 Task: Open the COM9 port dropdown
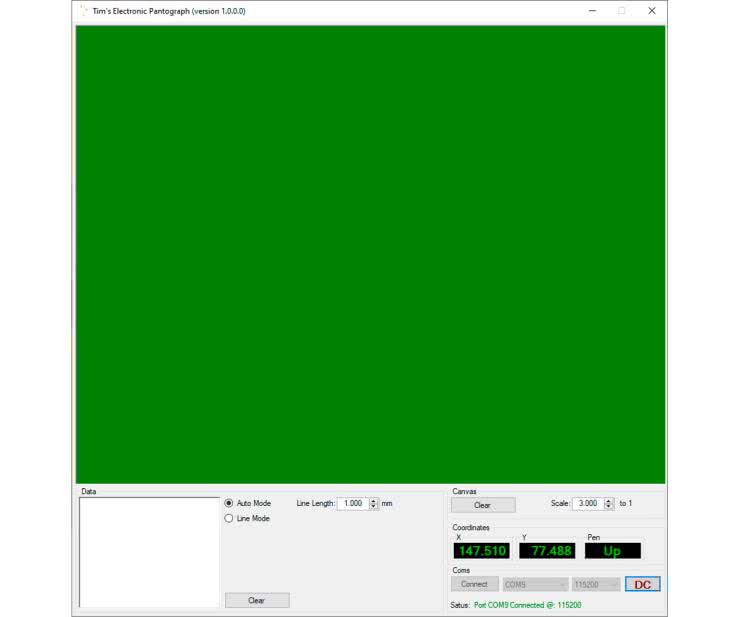(535, 584)
